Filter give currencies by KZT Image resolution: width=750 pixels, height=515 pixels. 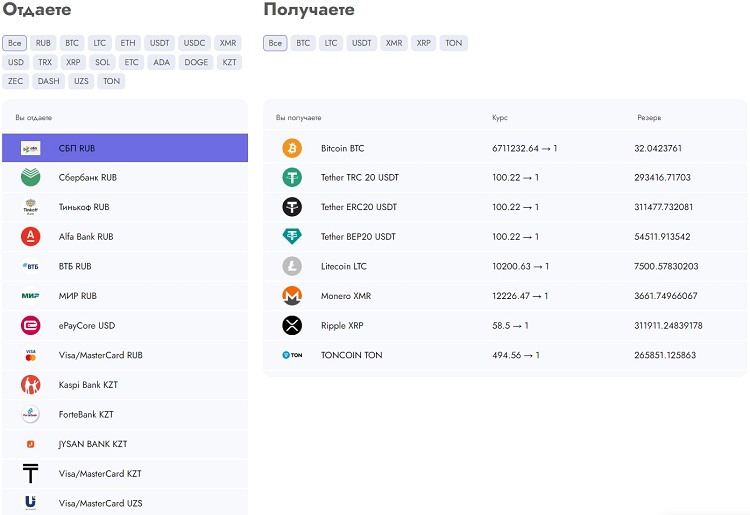coord(230,62)
